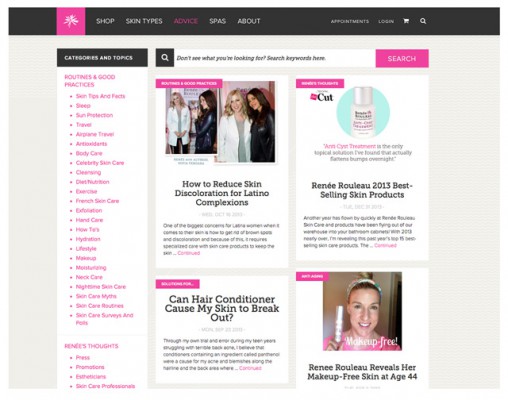508x400 pixels.
Task: Click the LOGIN link
Action: [386, 21]
